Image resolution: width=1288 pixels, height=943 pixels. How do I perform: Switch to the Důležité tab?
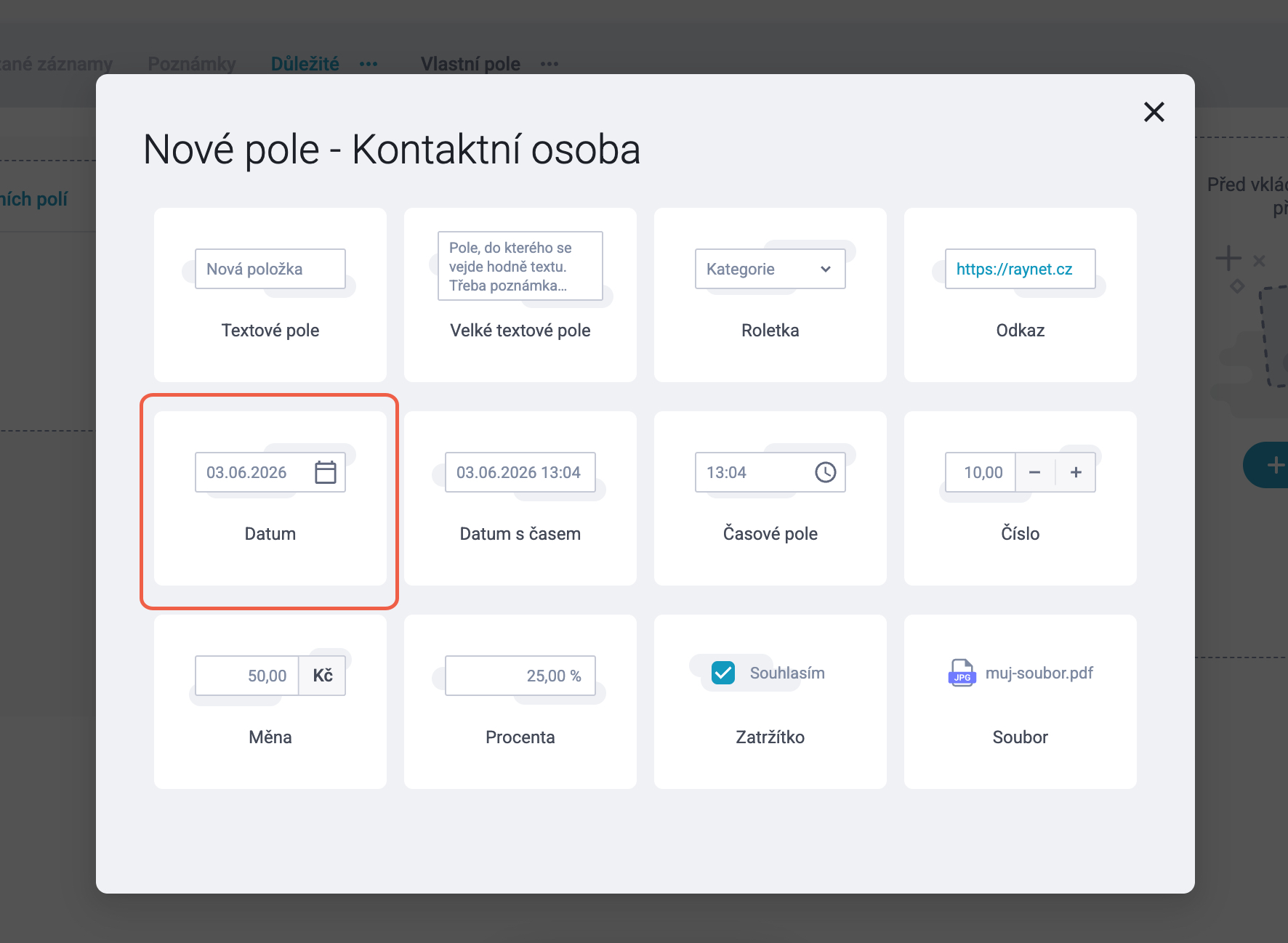[305, 64]
